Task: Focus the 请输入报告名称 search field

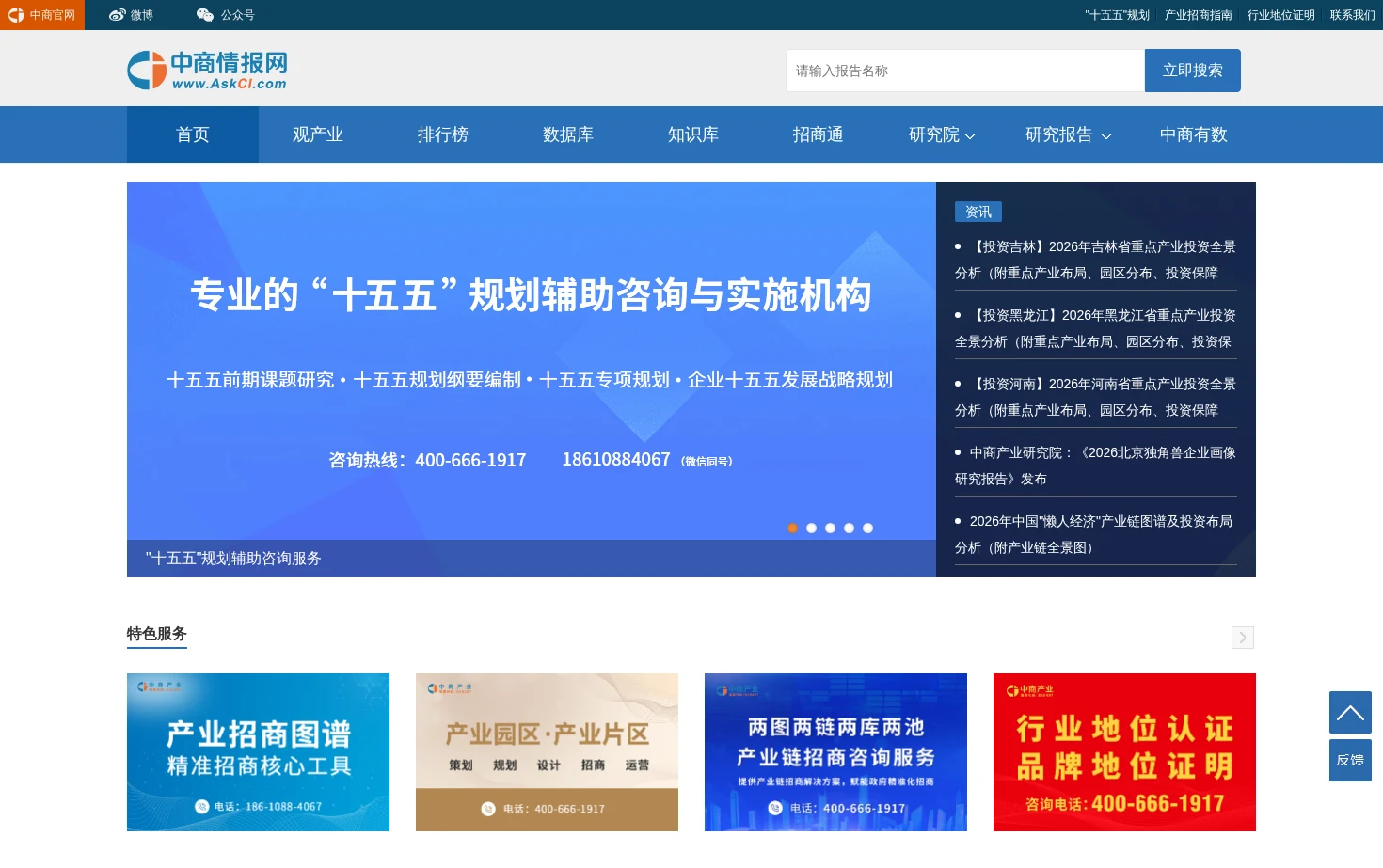Action: [965, 71]
